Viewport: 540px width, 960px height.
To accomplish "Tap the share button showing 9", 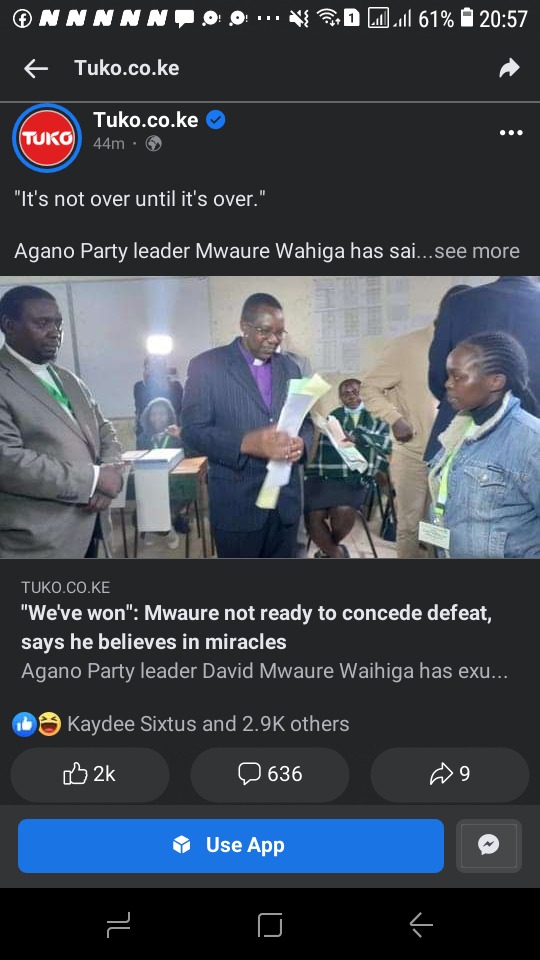I will click(450, 774).
